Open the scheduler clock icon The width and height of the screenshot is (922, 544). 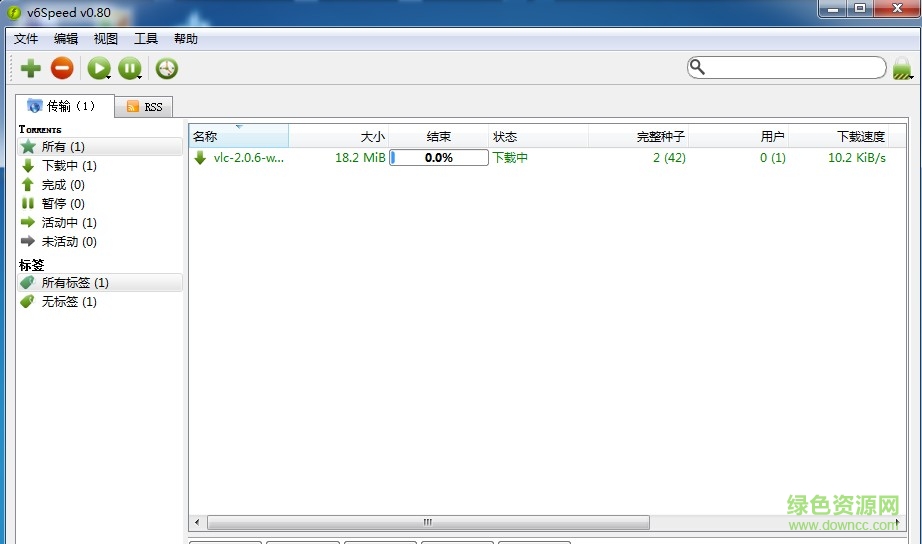(x=167, y=68)
